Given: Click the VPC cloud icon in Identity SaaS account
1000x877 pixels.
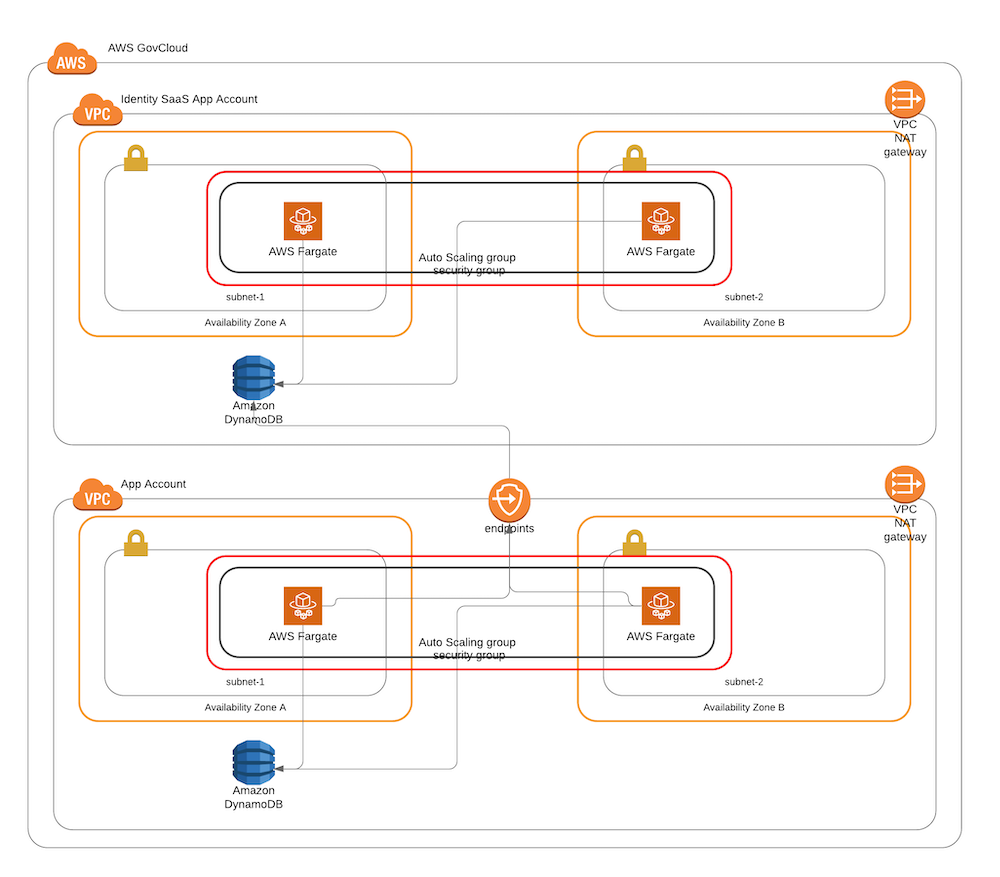Looking at the screenshot, I should (x=97, y=112).
